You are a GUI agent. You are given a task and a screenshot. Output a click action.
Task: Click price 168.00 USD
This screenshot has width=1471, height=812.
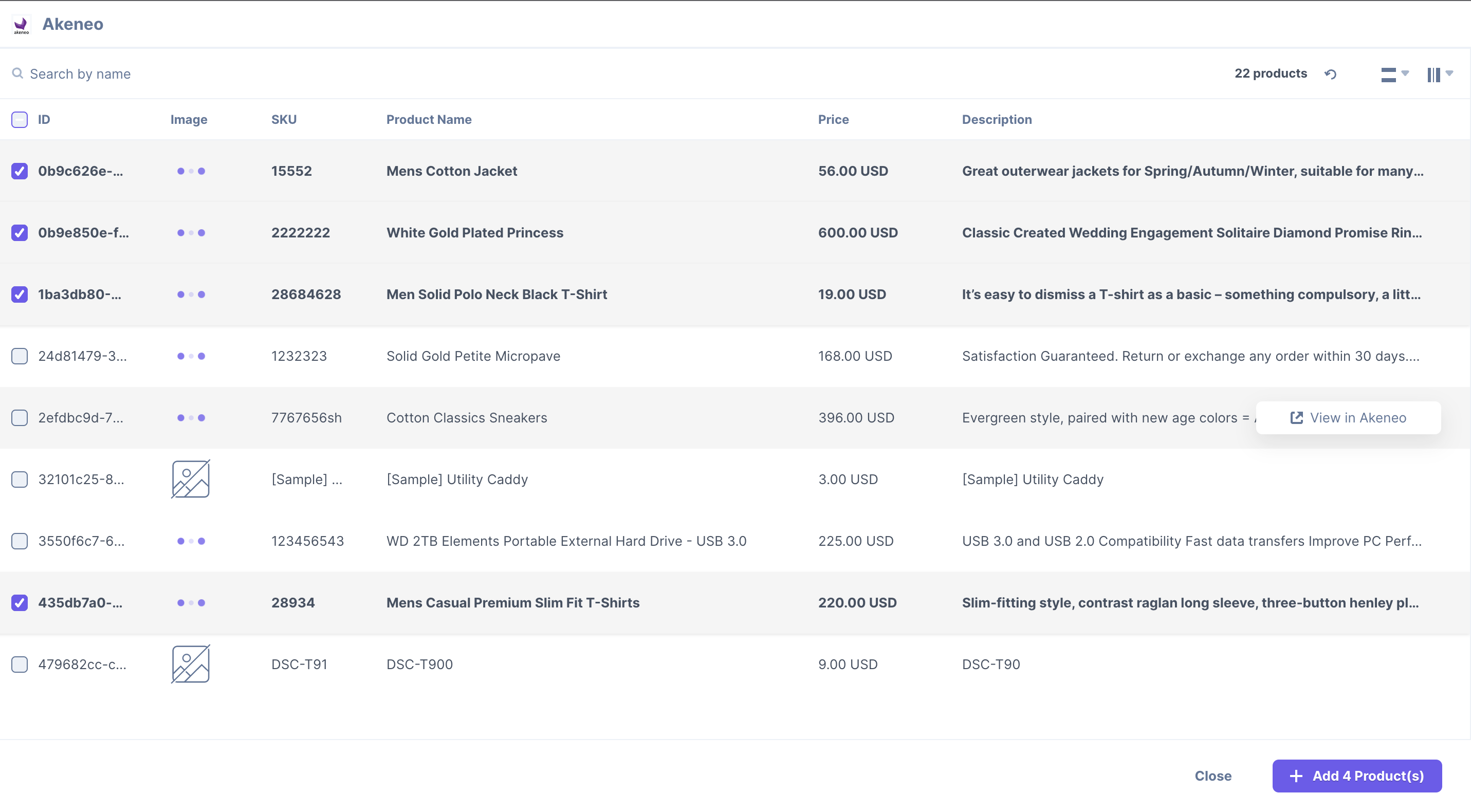click(855, 356)
